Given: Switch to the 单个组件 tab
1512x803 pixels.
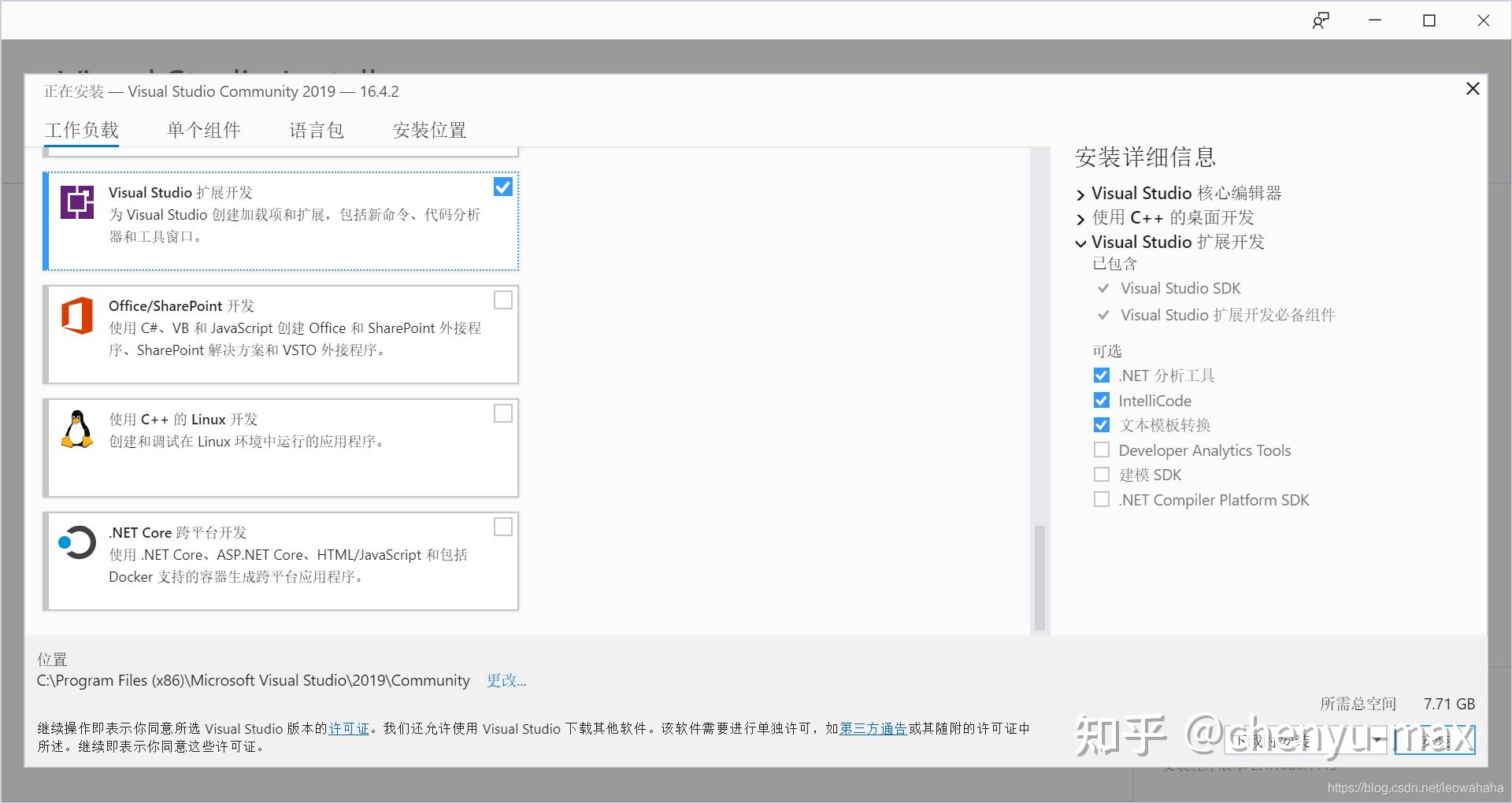Looking at the screenshot, I should [204, 130].
